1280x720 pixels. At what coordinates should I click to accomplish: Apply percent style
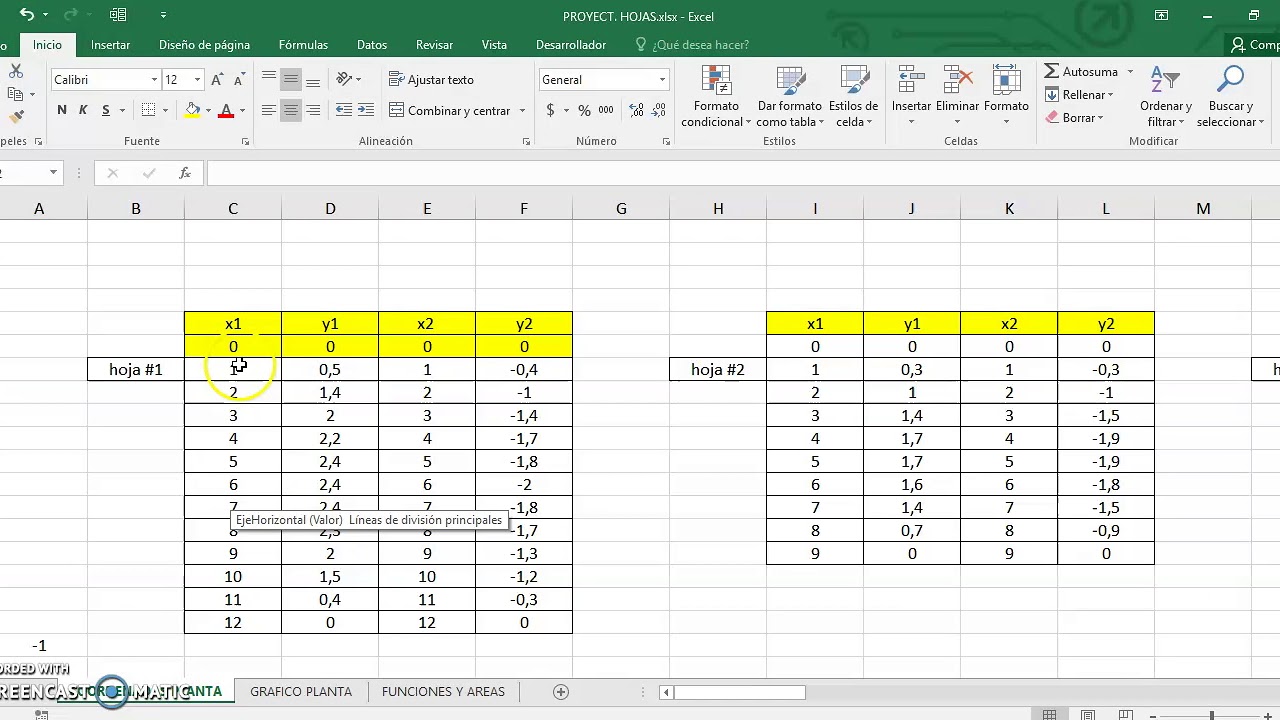(584, 110)
